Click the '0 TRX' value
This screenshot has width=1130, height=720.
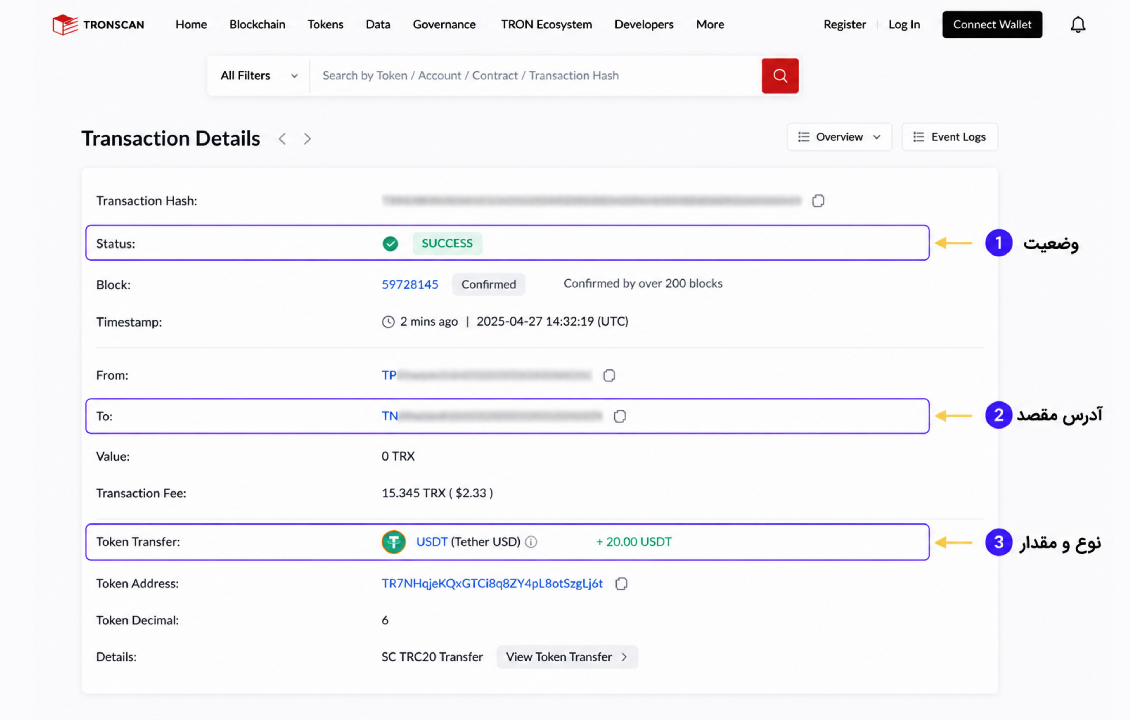(398, 457)
